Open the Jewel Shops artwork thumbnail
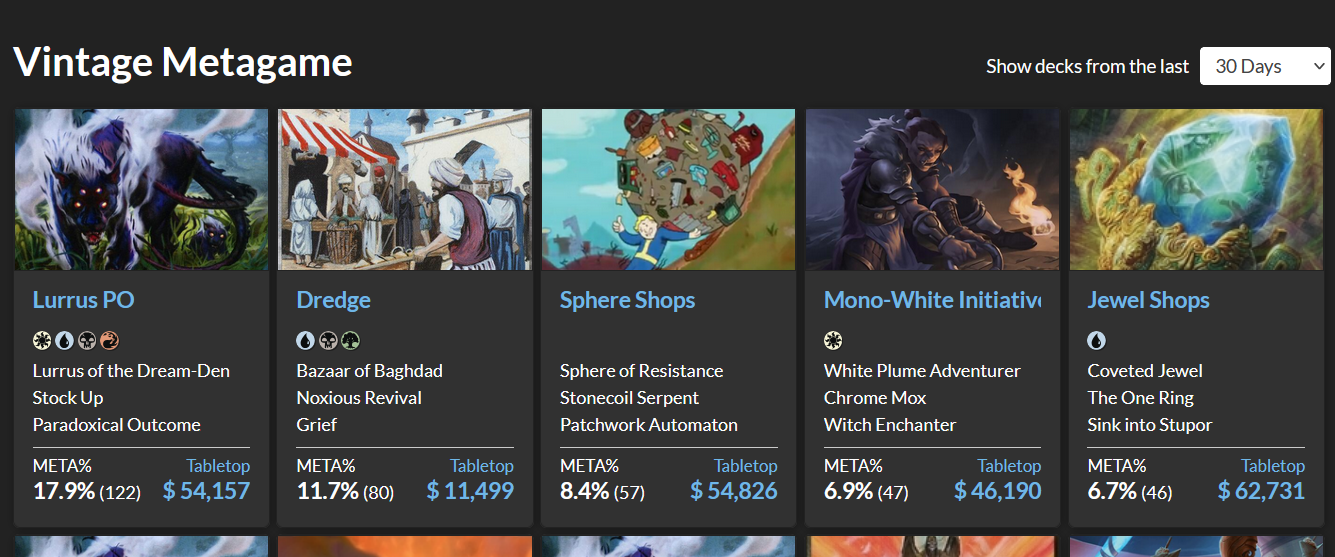The height and width of the screenshot is (557, 1335). pos(1196,189)
